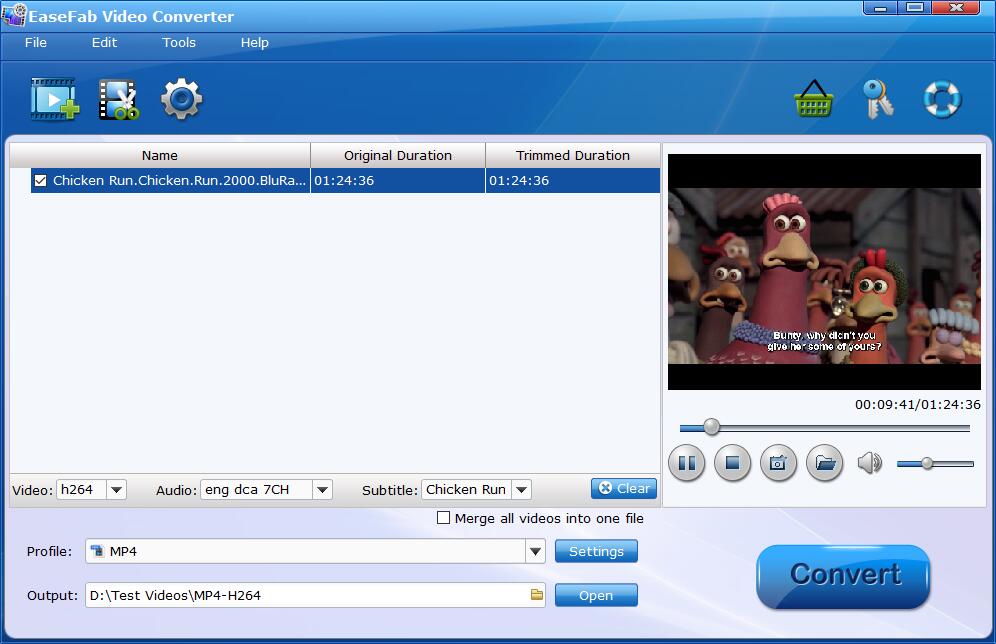Image resolution: width=996 pixels, height=644 pixels.
Task: Open the File menu
Action: tap(36, 43)
